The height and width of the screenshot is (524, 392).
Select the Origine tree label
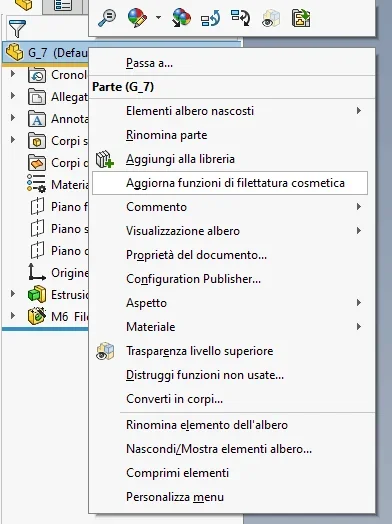click(x=70, y=273)
